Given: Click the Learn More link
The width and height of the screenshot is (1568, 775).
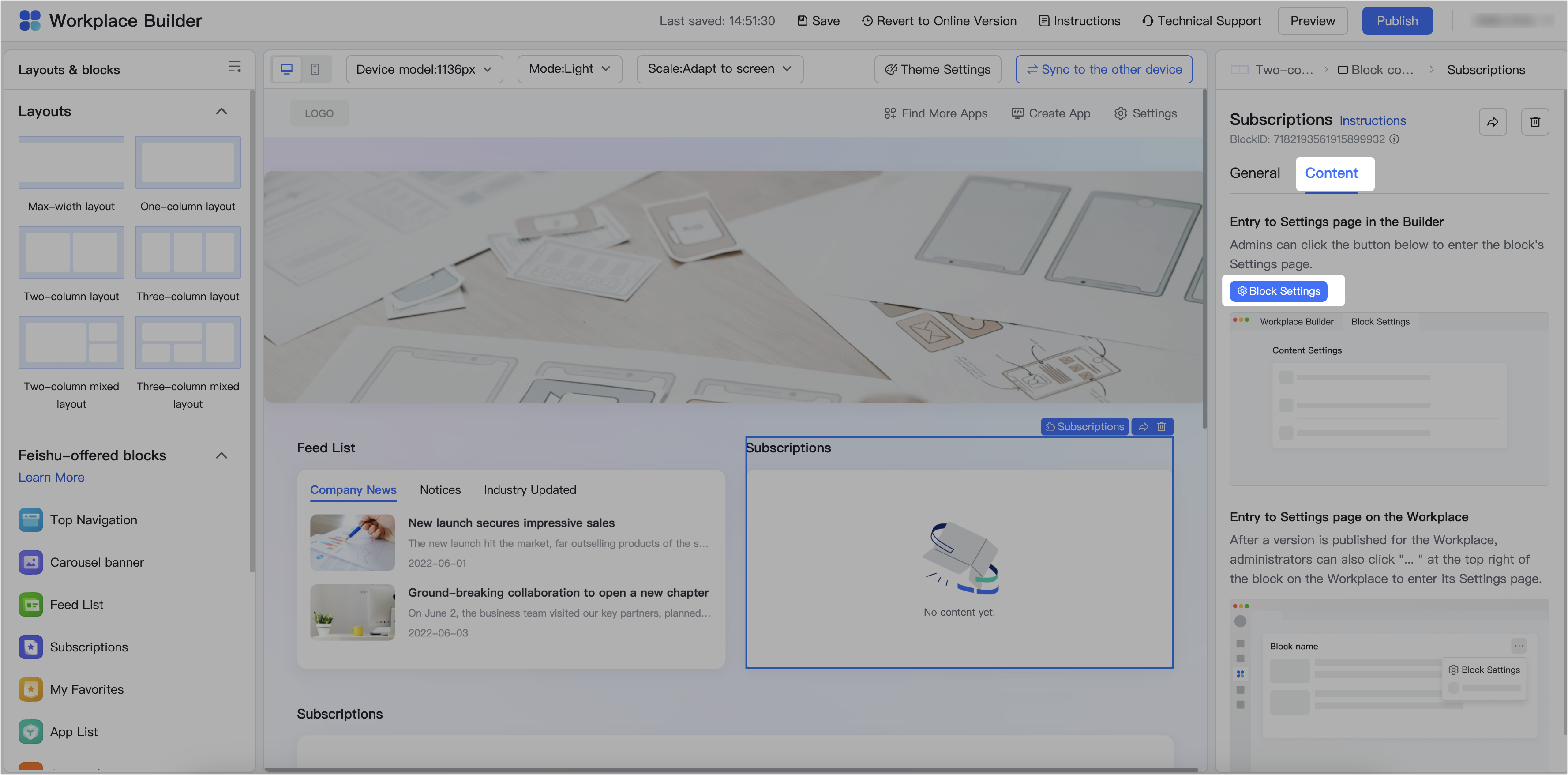Looking at the screenshot, I should click(51, 478).
